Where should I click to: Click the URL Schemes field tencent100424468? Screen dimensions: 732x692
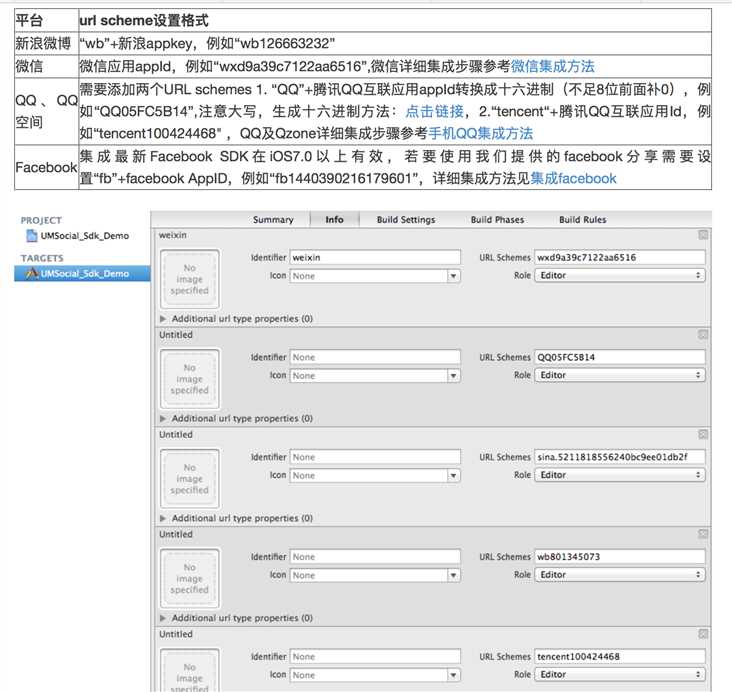[x=619, y=657]
